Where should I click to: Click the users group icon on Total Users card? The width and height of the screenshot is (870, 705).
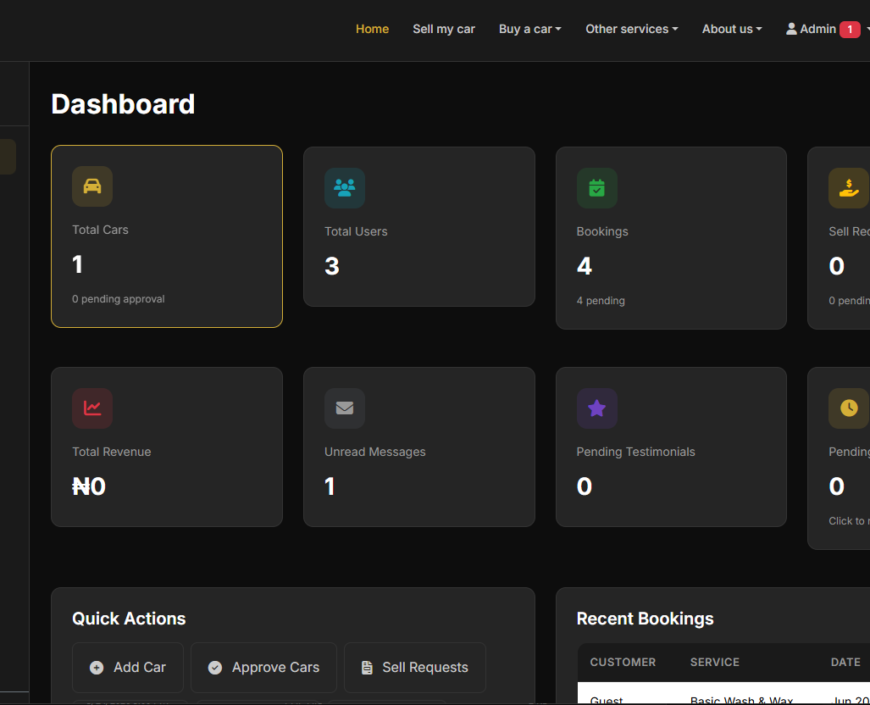point(345,188)
